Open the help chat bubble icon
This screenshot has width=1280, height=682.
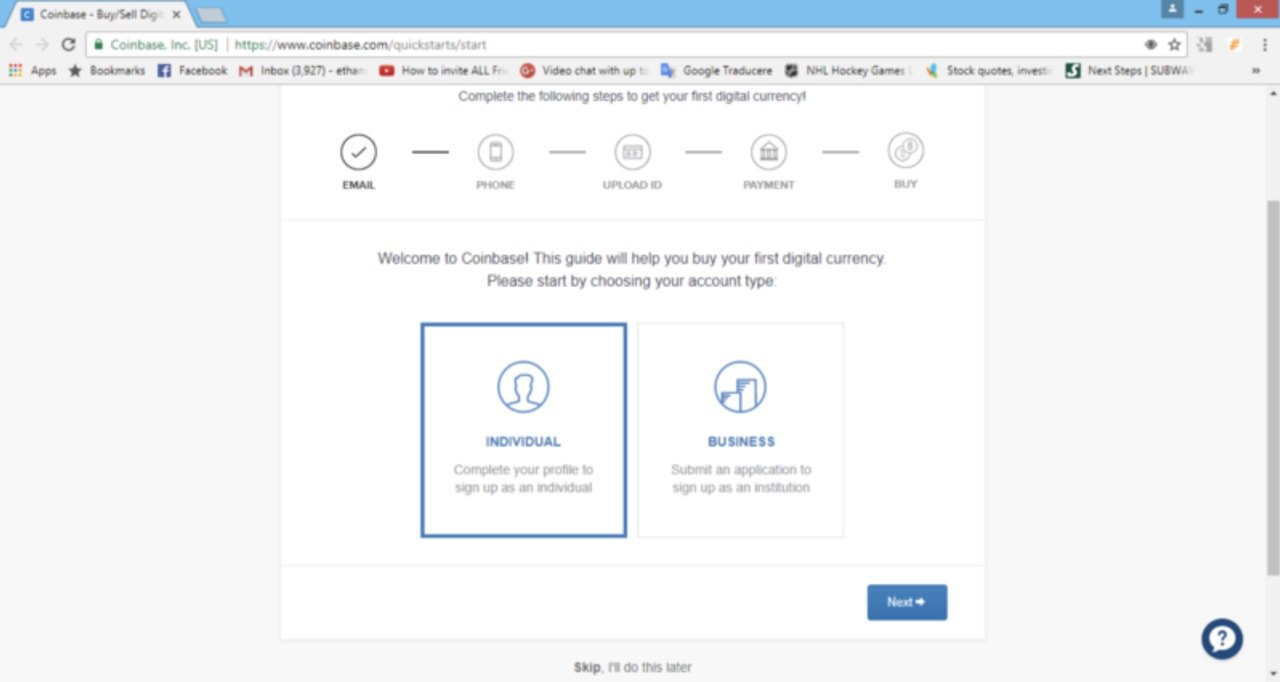[x=1222, y=639]
